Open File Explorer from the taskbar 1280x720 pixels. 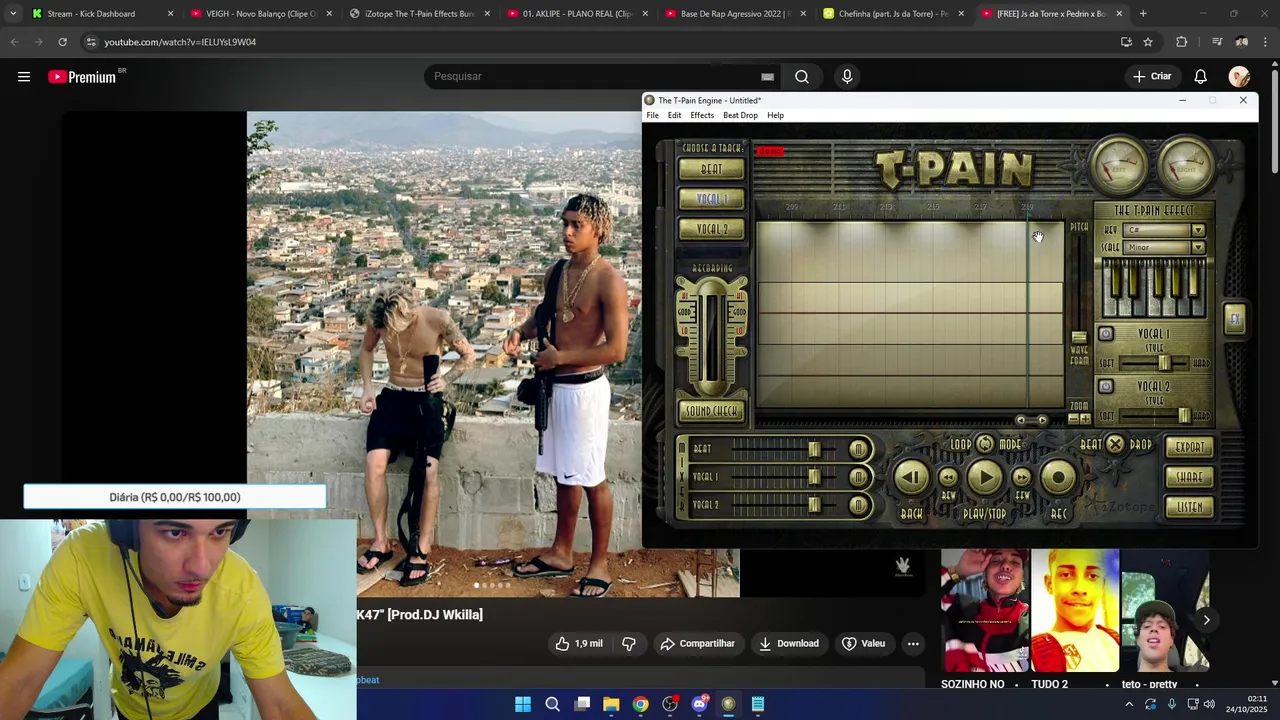[611, 704]
